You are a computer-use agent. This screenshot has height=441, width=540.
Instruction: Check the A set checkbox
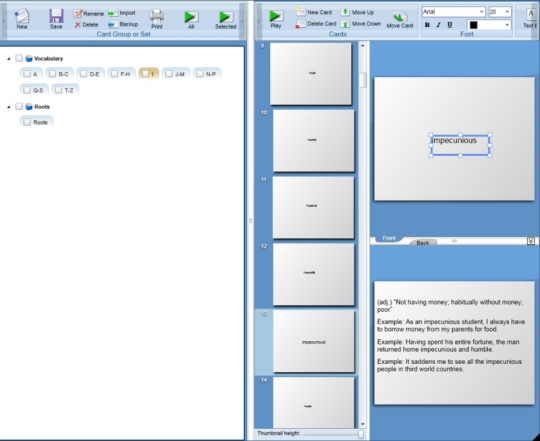27,74
